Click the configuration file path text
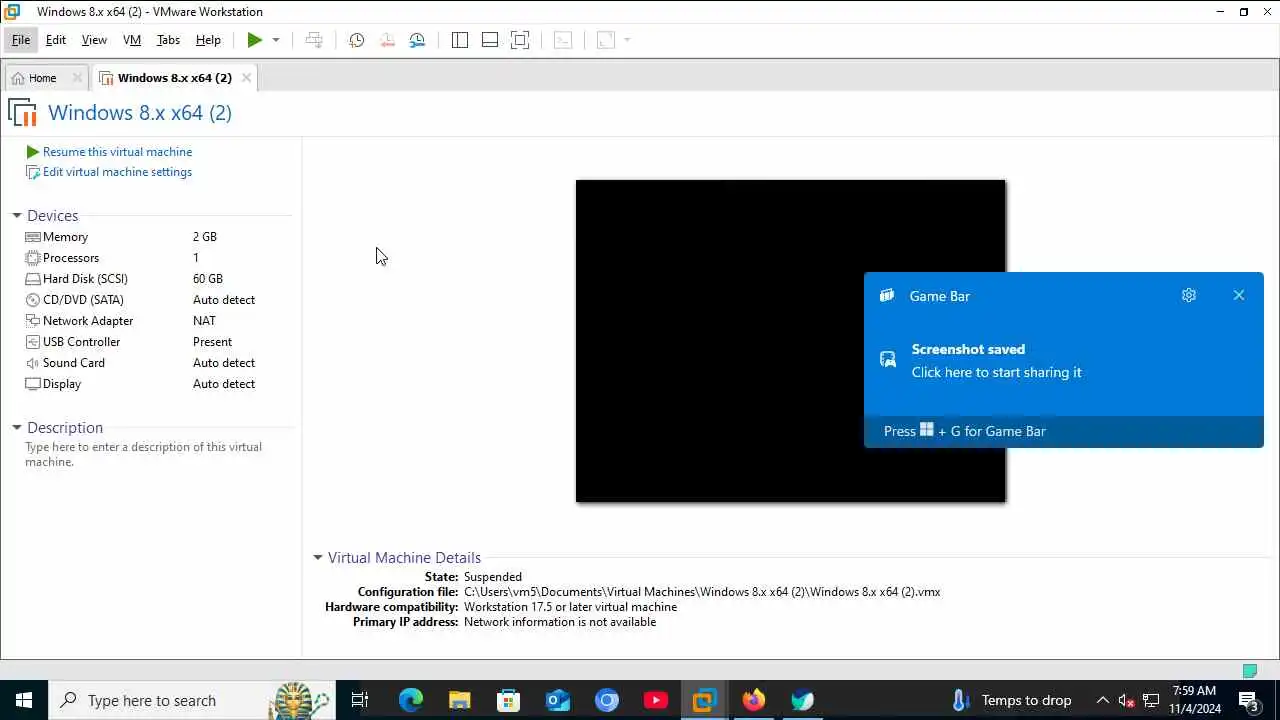Image resolution: width=1280 pixels, height=720 pixels. [x=702, y=592]
